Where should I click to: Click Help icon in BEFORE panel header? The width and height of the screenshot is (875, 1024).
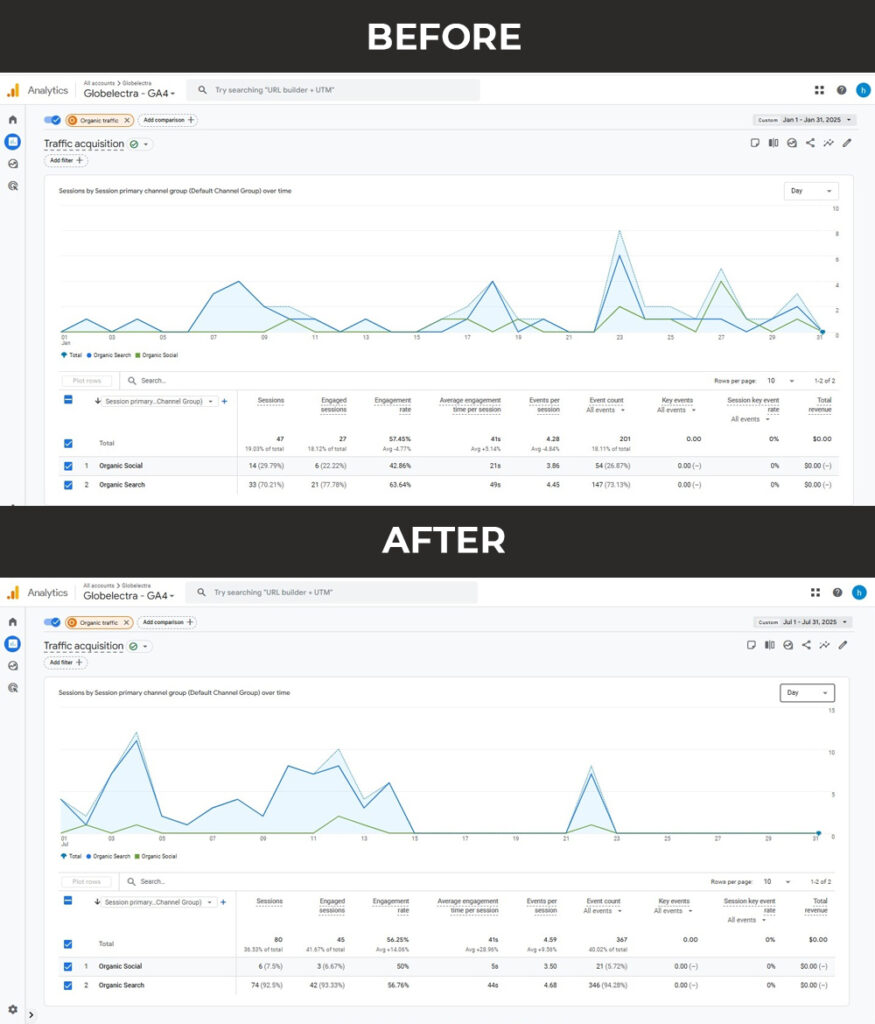pyautogui.click(x=838, y=90)
